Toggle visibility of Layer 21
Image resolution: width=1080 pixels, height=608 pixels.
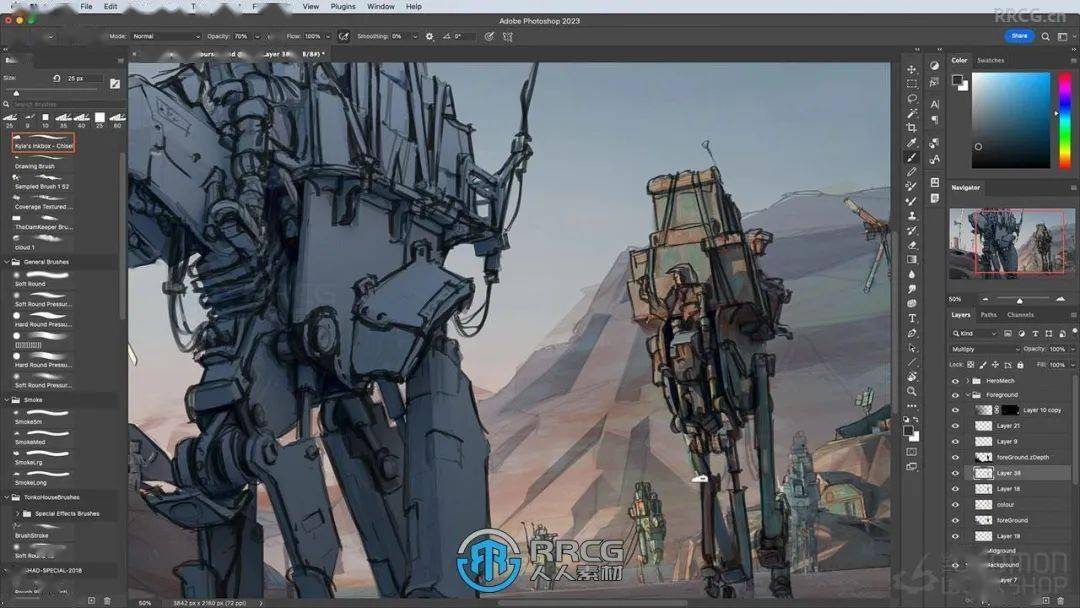tap(955, 426)
